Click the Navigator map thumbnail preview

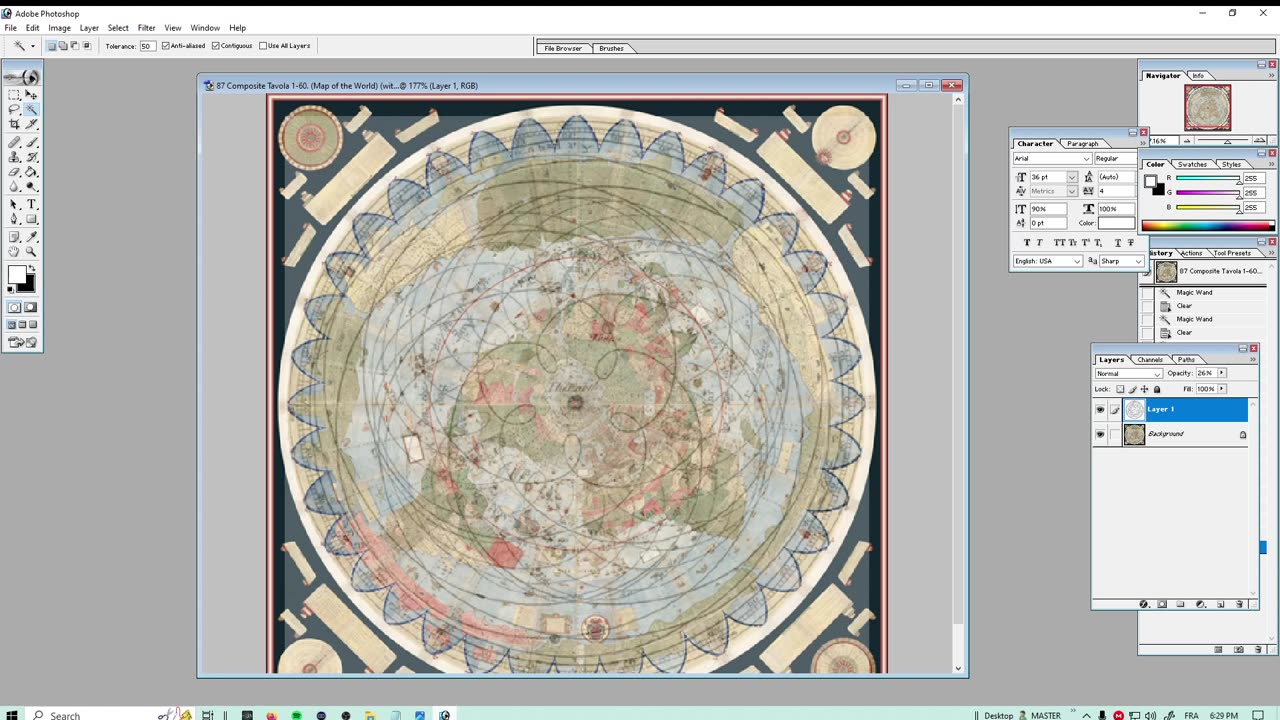1207,108
